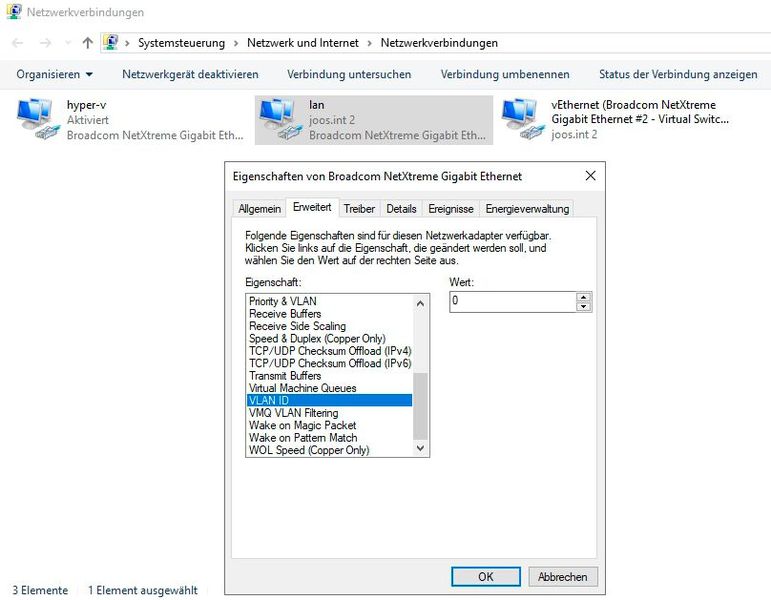
Task: Select Wake on Pattern Match property
Action: coord(329,438)
